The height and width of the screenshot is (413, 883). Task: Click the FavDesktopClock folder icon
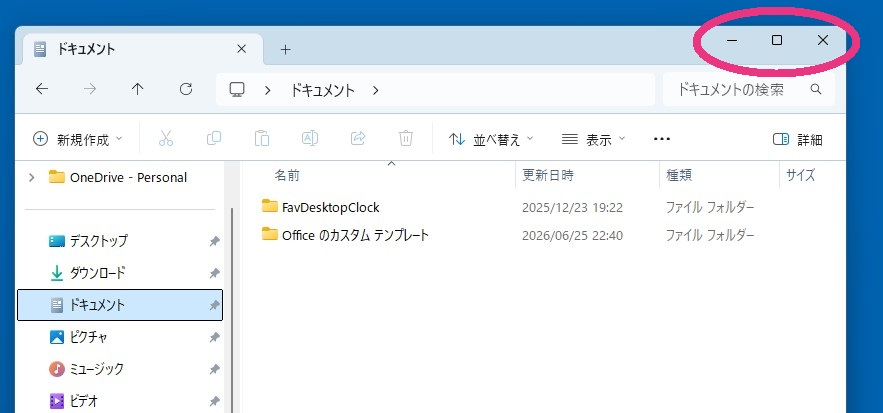click(x=270, y=206)
